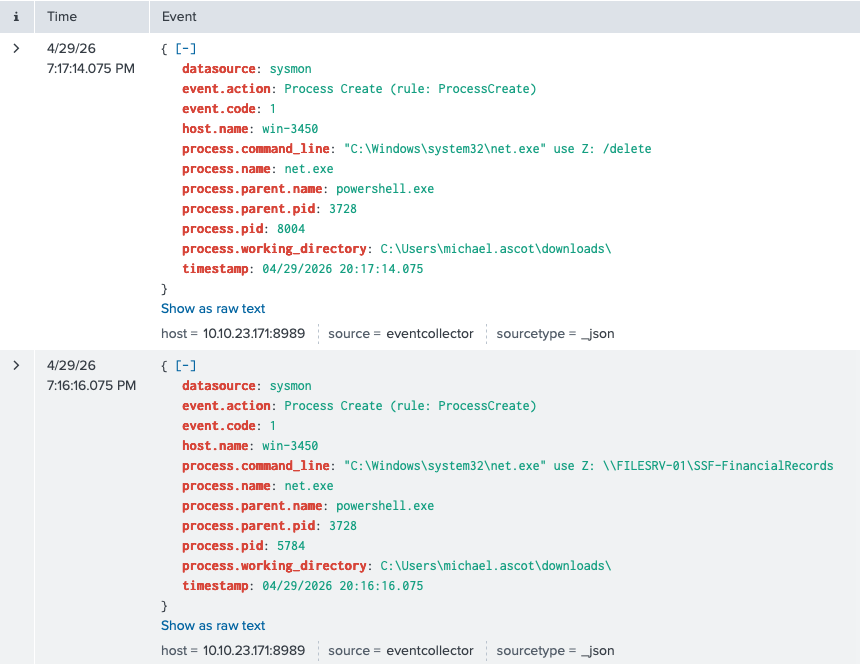The width and height of the screenshot is (860, 664).
Task: Collapse JSON of the net use /delete event
Action: coord(185,48)
